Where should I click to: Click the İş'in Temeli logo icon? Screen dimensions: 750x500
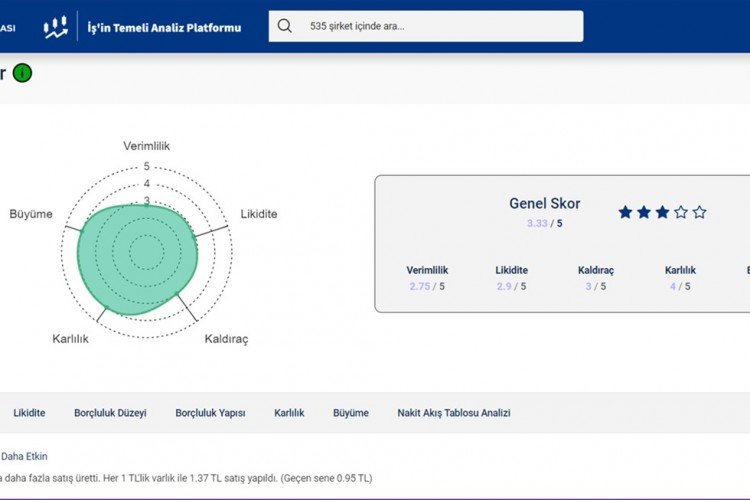click(x=56, y=27)
